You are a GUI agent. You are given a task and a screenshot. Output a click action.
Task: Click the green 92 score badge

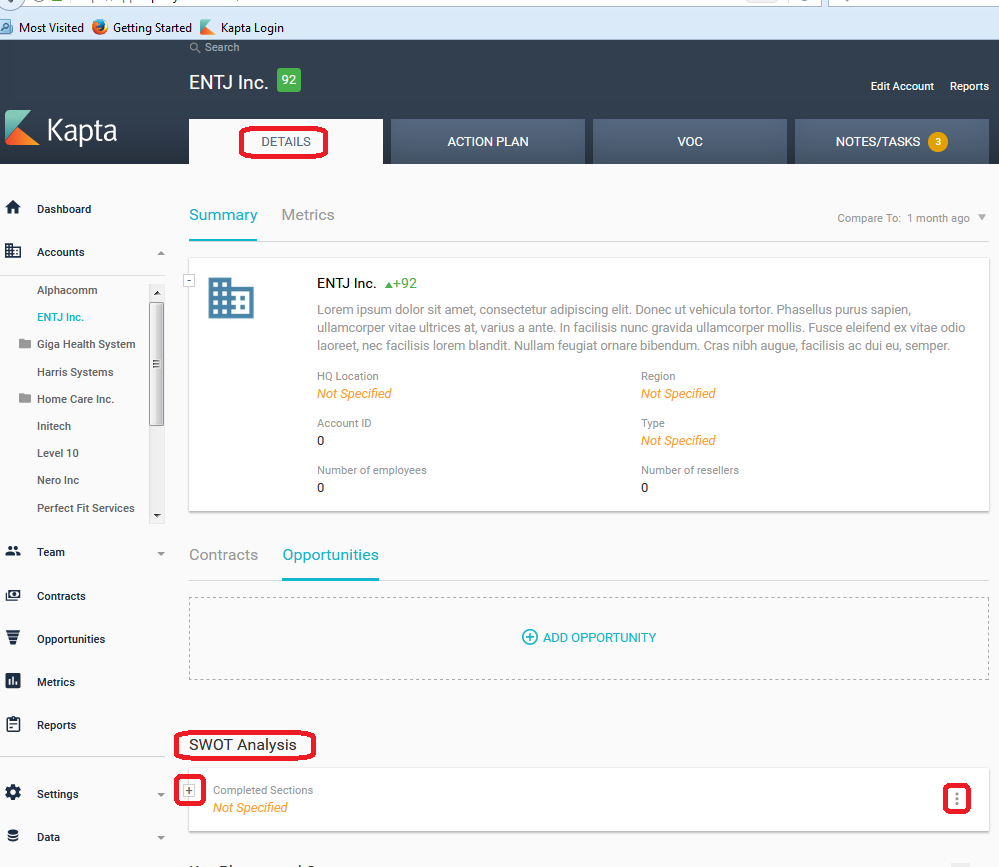289,80
